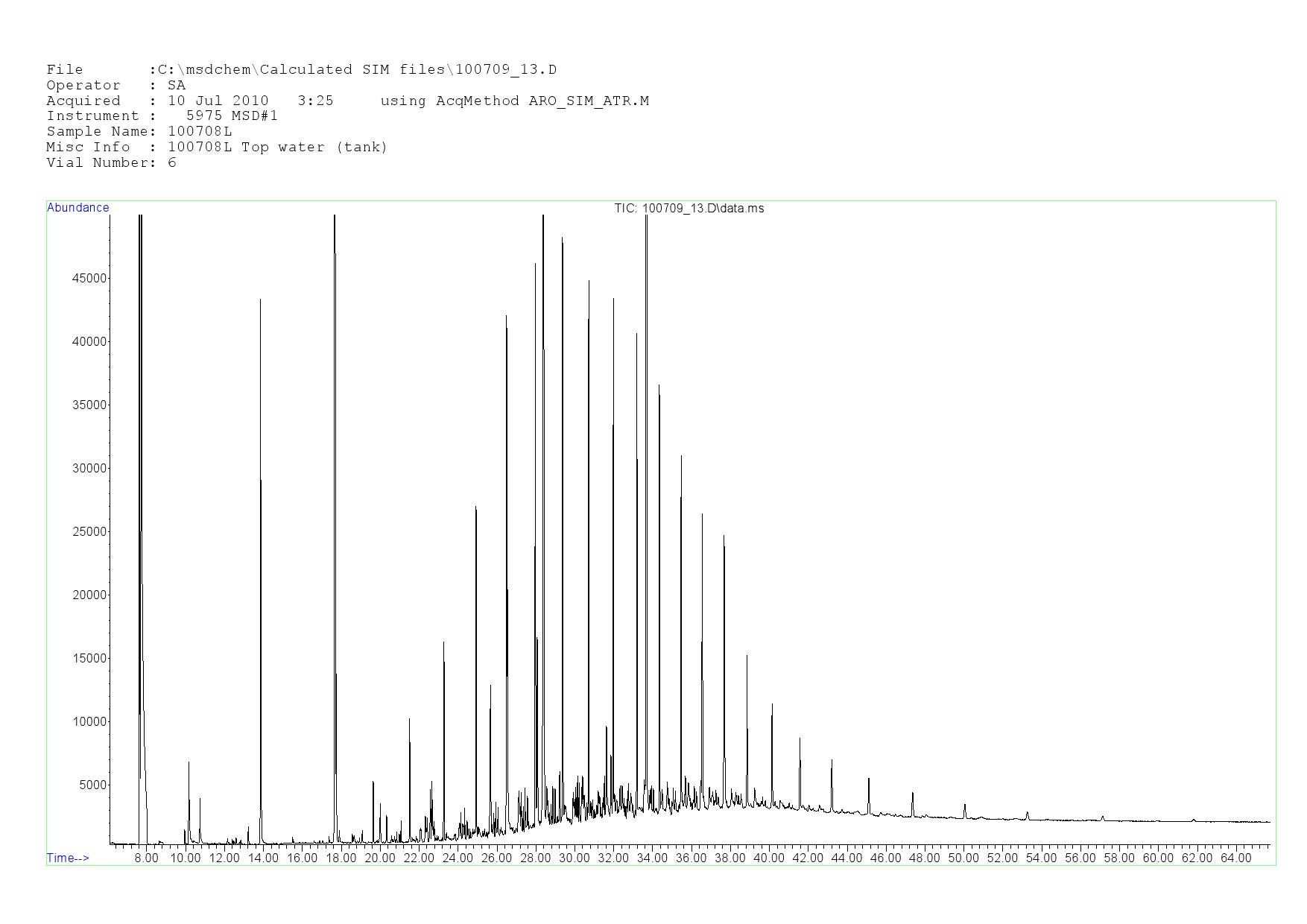
Task: Click the Sample Name value 100708L
Action: coord(200,132)
